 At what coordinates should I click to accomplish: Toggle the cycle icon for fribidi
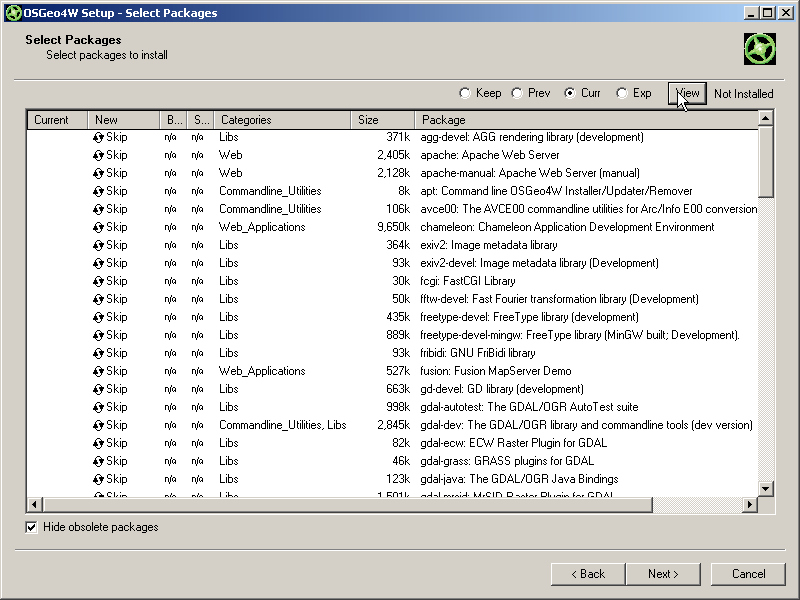click(98, 353)
